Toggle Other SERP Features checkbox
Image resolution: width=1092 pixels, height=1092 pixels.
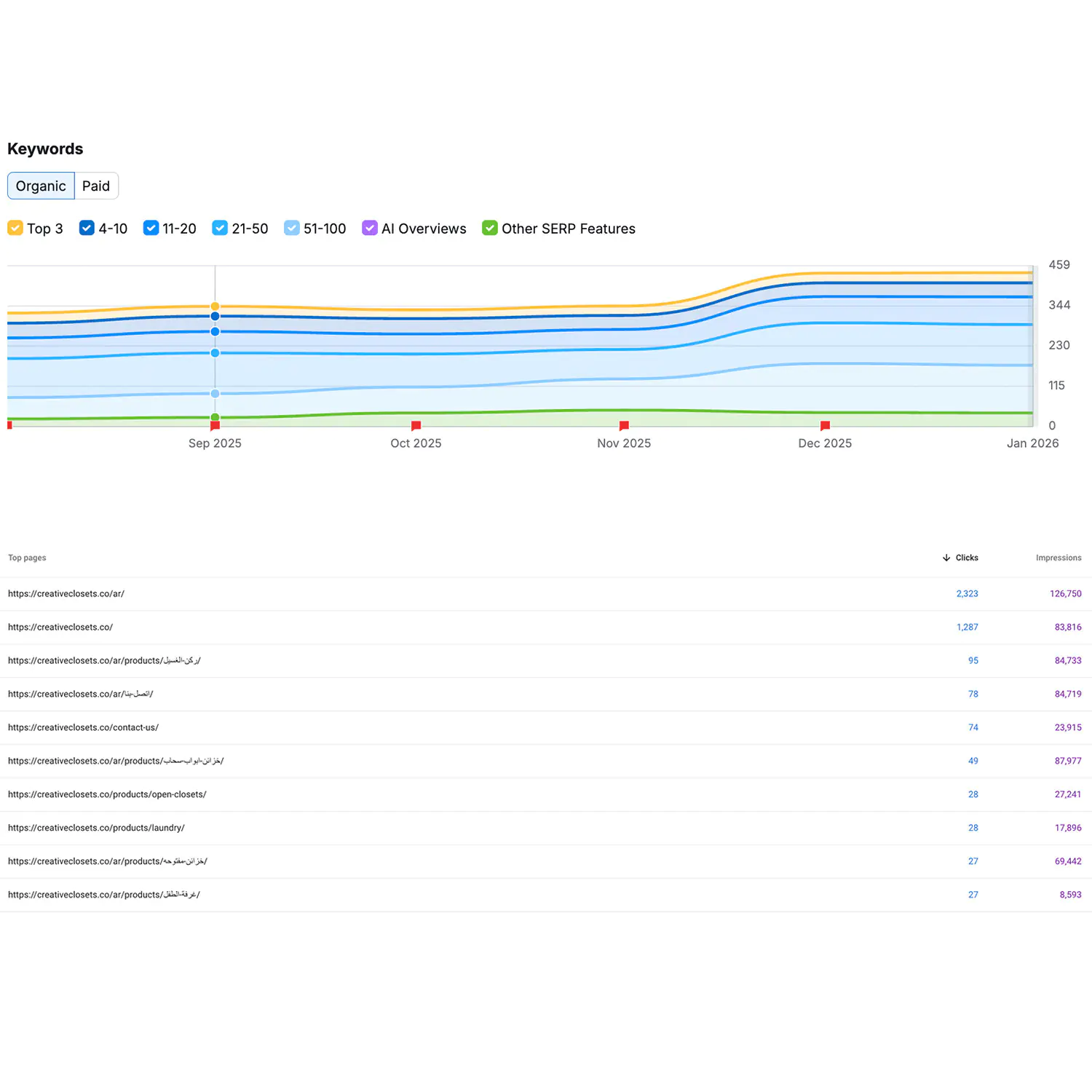(x=490, y=228)
